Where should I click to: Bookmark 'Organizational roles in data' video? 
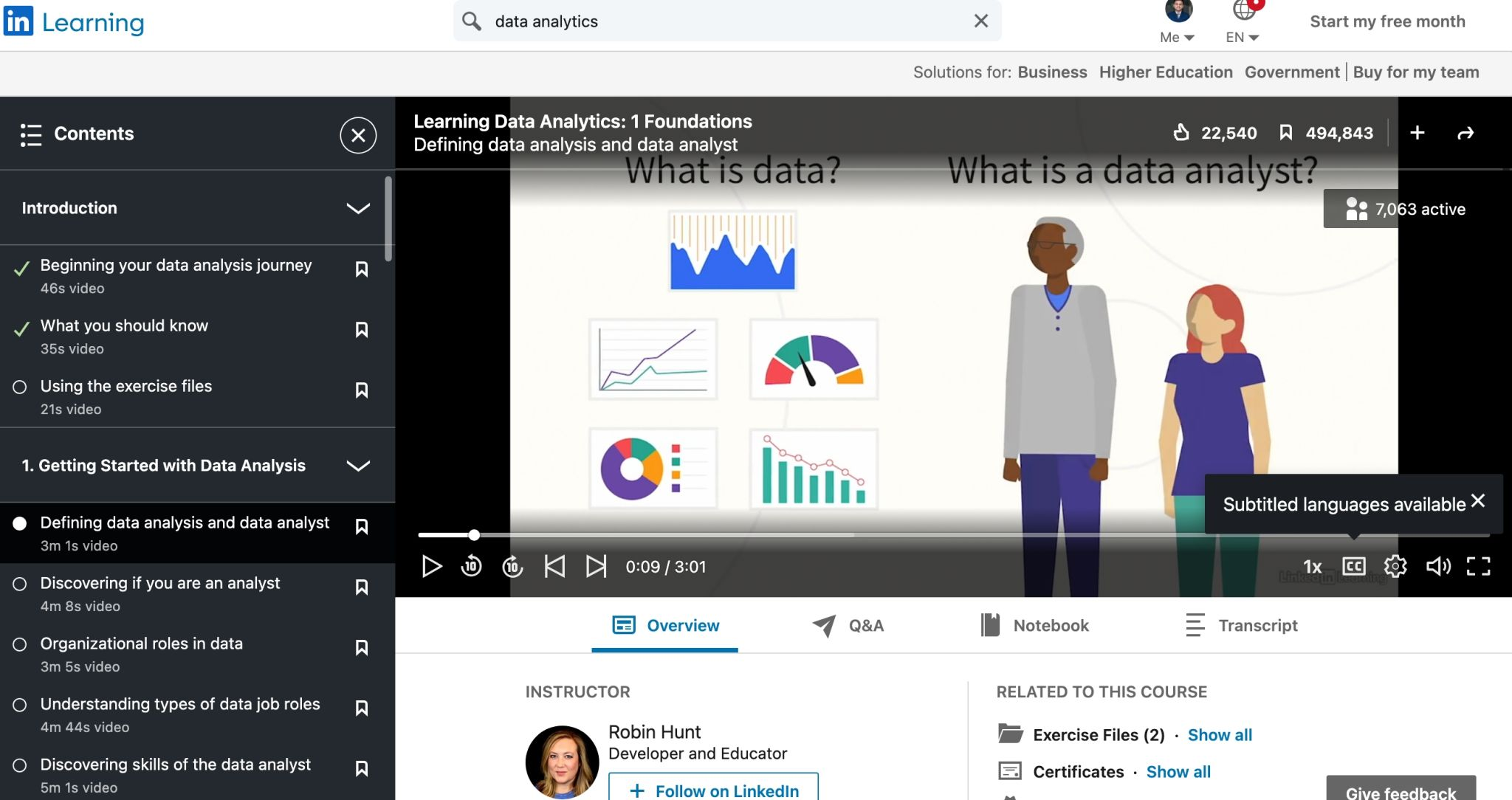point(362,648)
